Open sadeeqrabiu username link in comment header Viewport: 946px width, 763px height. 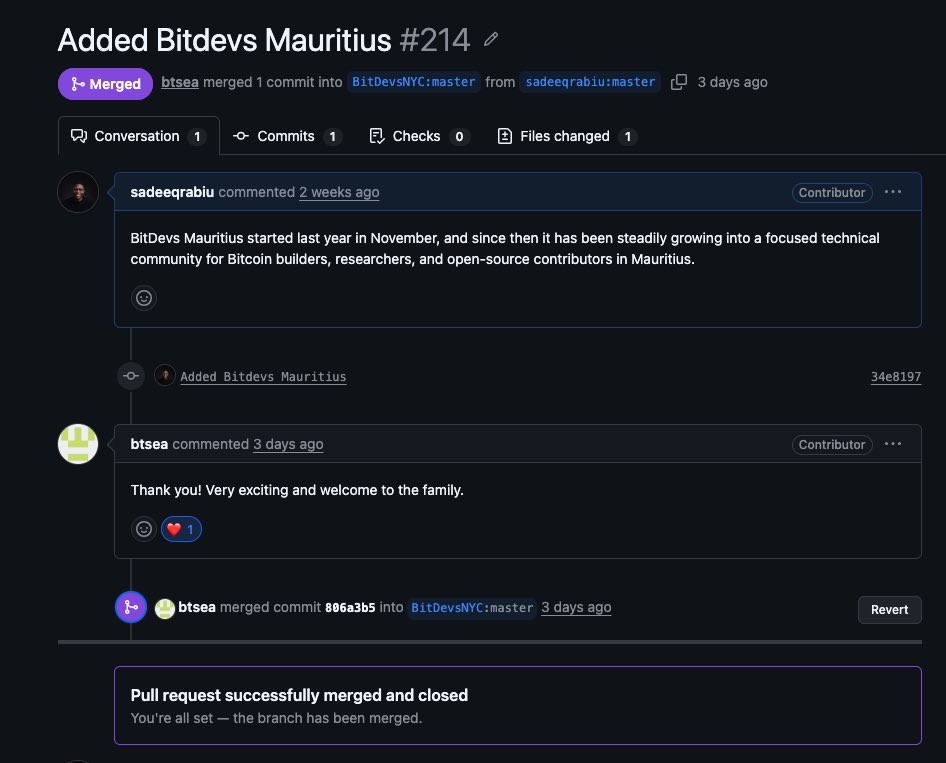[x=172, y=192]
